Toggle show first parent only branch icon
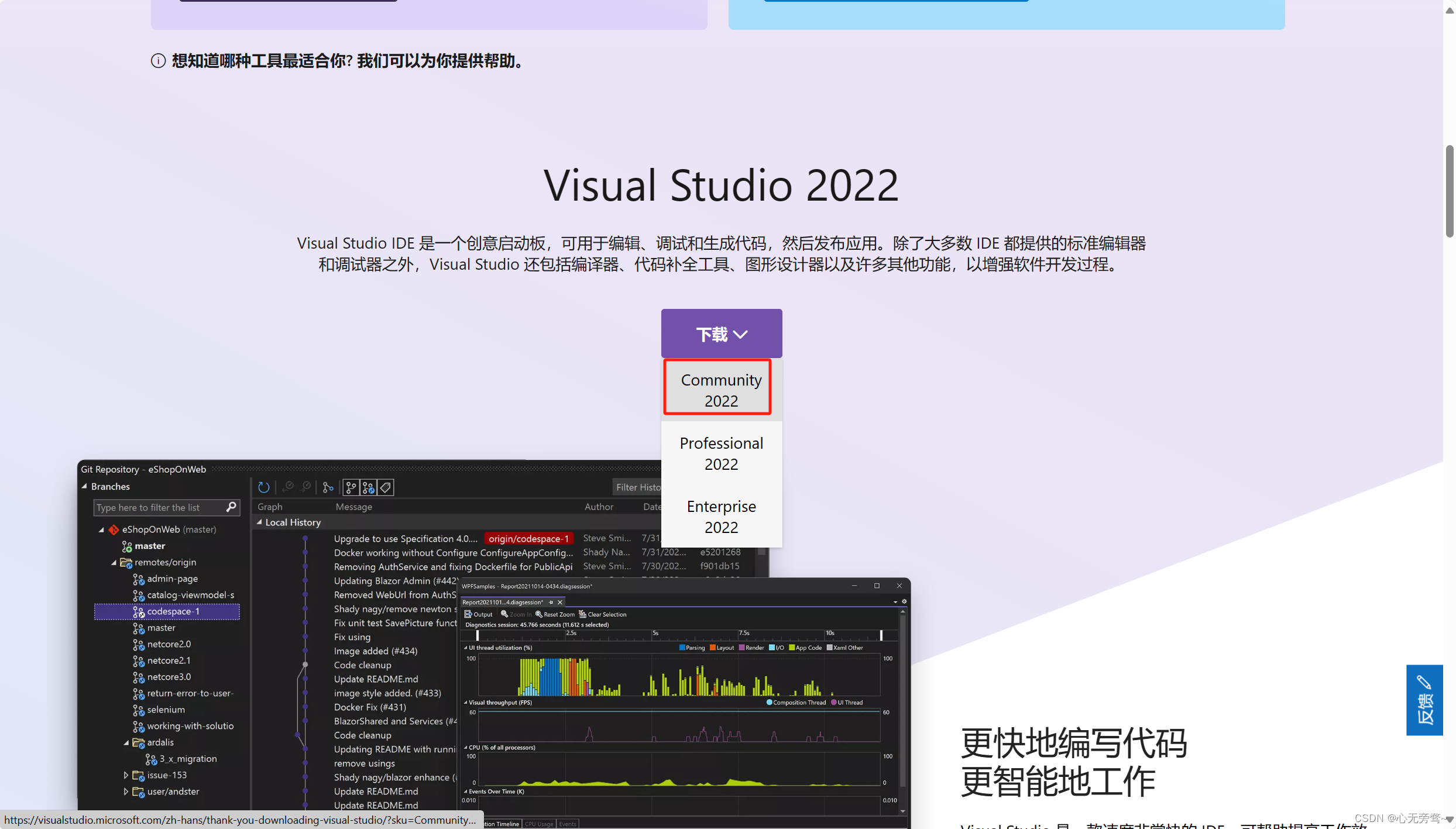 [351, 487]
